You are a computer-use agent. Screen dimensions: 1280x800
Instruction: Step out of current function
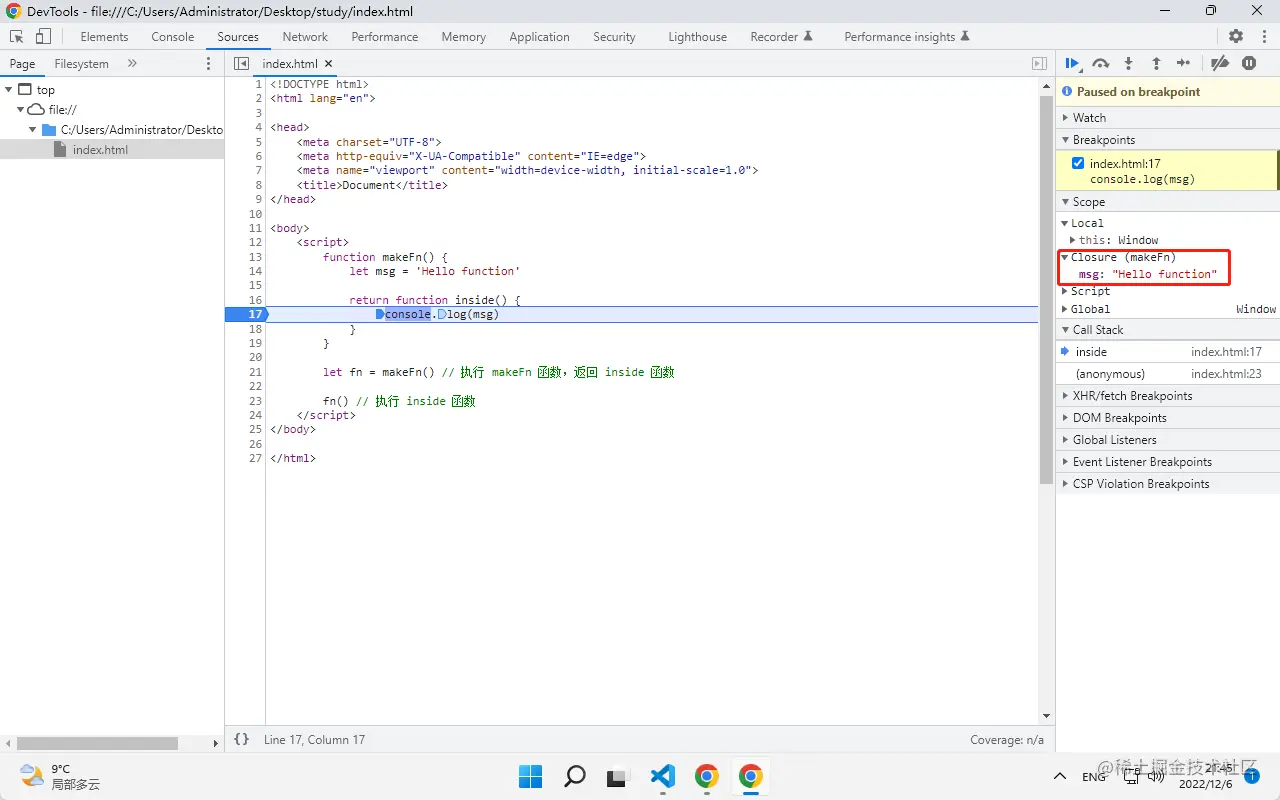click(x=1156, y=63)
